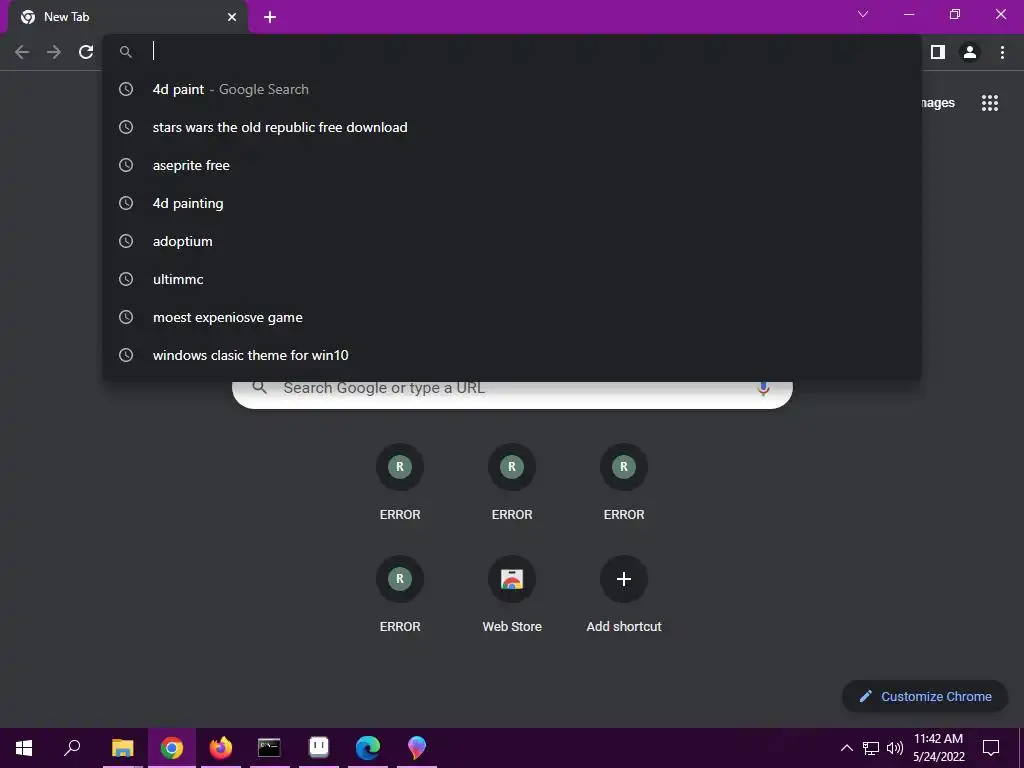Click the address bar search icon
Image resolution: width=1024 pixels, height=768 pixels.
(126, 52)
